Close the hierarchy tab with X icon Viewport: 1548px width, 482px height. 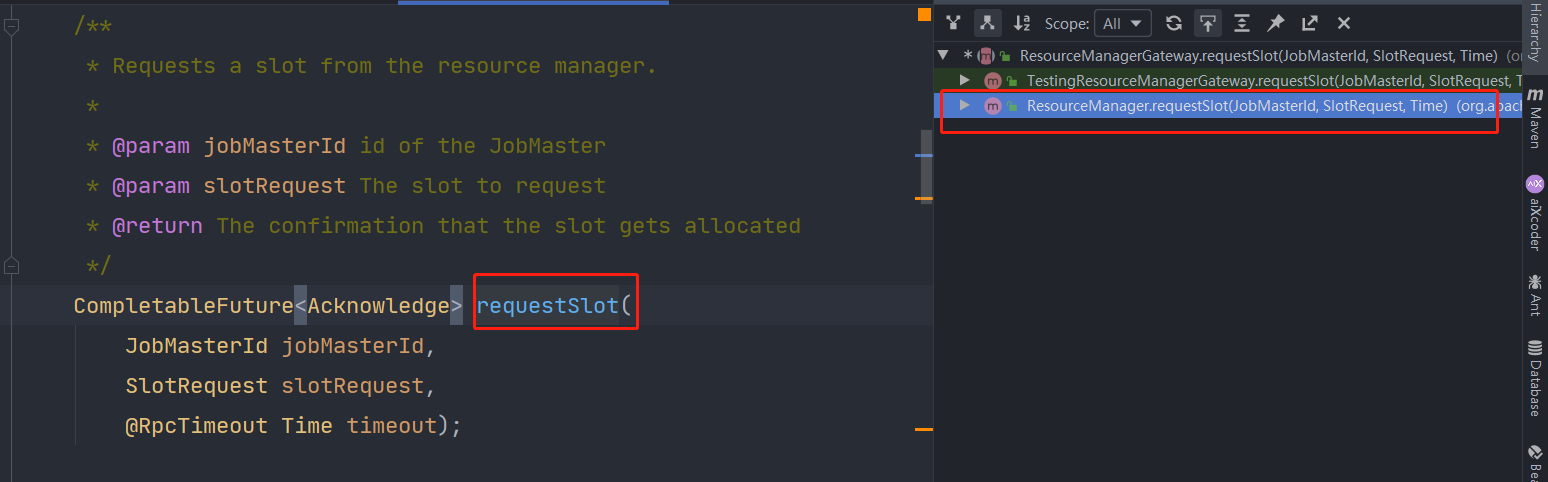(1344, 23)
